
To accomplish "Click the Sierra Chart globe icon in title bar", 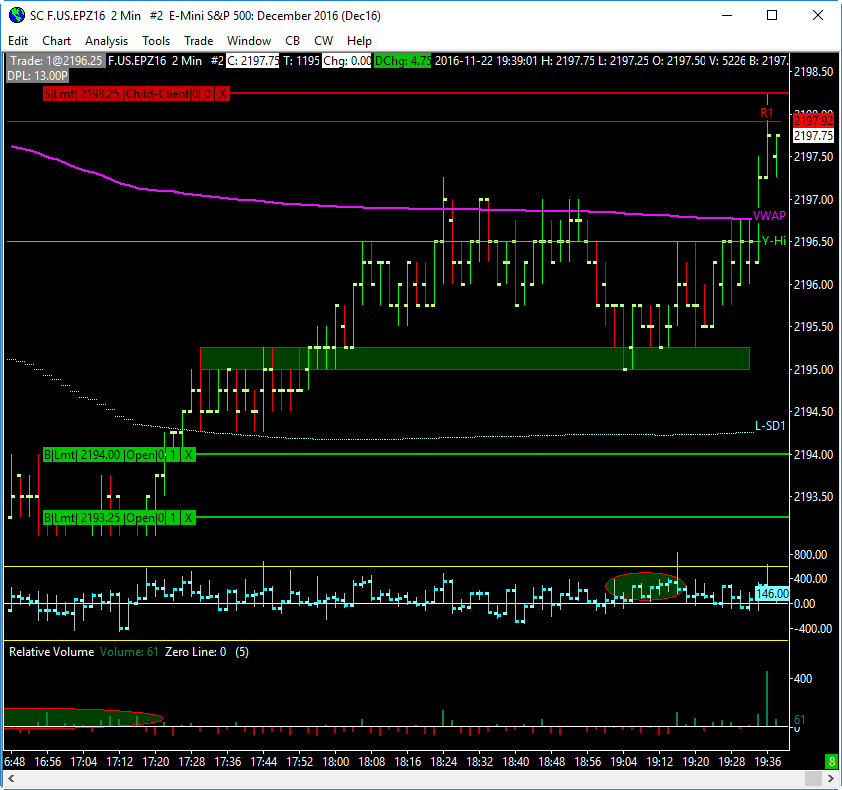I will 17,15.
